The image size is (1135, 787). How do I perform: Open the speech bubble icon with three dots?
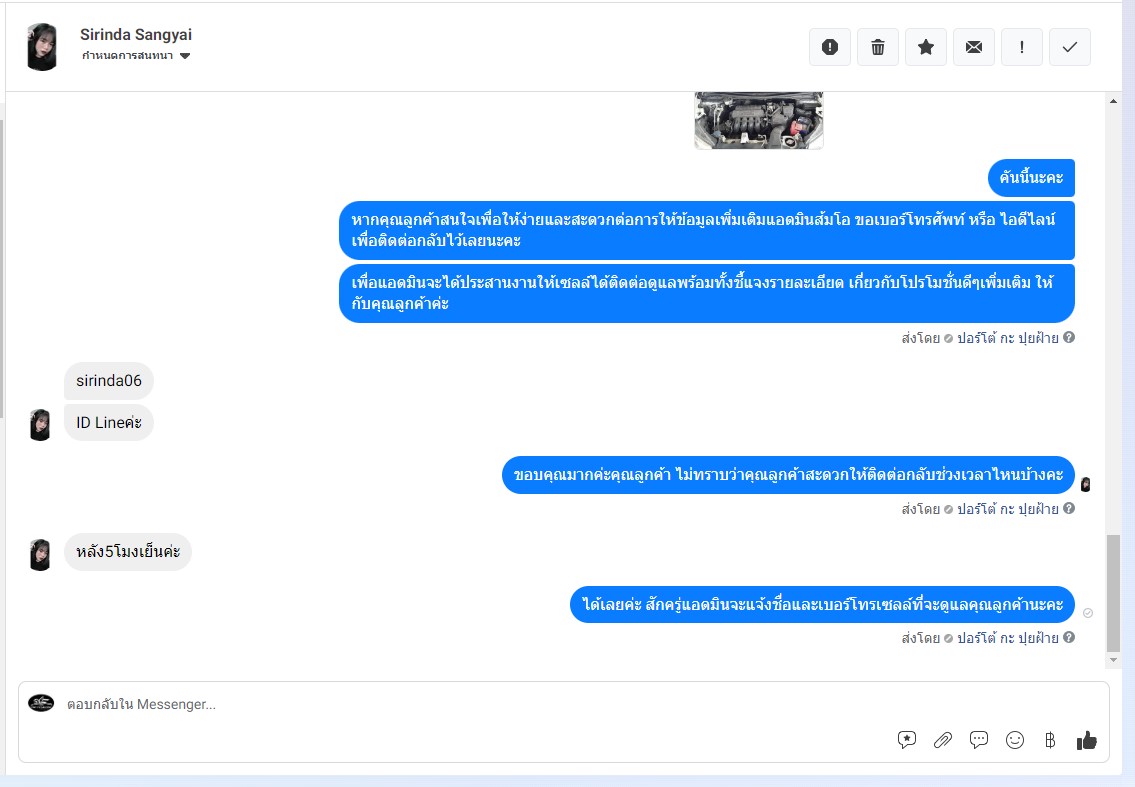(979, 739)
